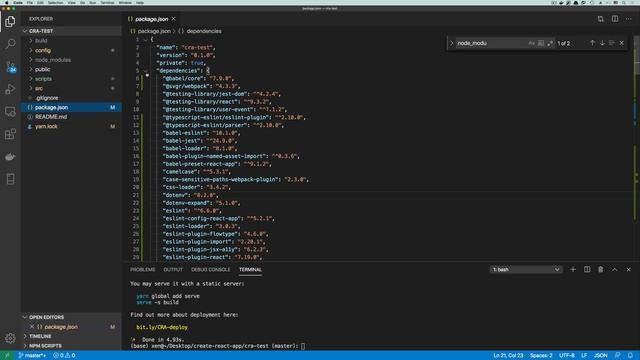Click Ln 21, Col 23 in status bar
The image size is (640, 360).
click(x=508, y=356)
